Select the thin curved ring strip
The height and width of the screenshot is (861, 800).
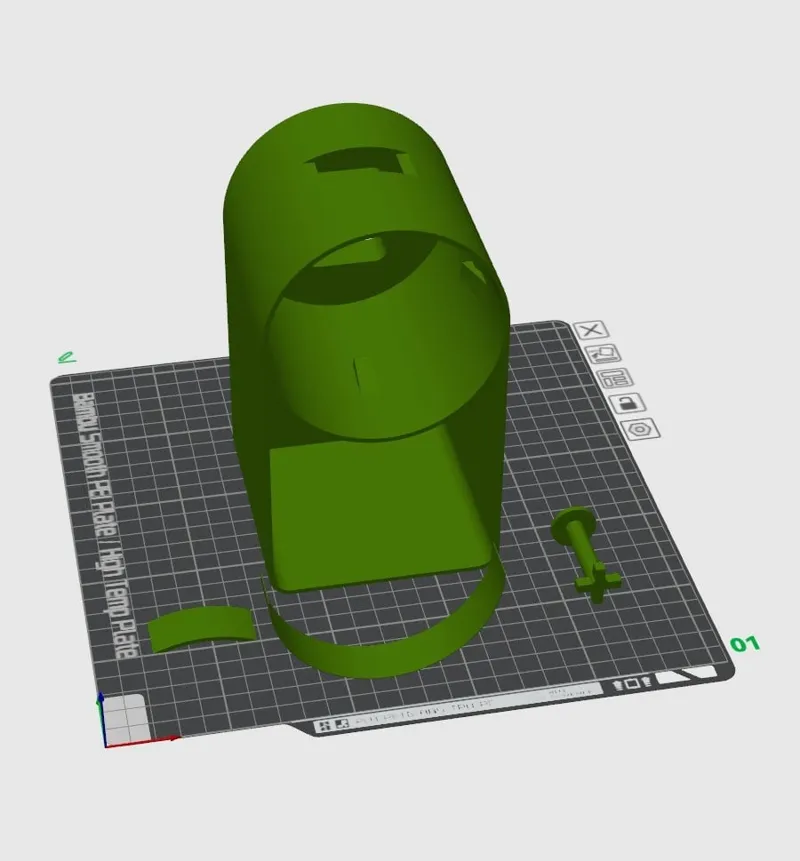pyautogui.click(x=379, y=631)
